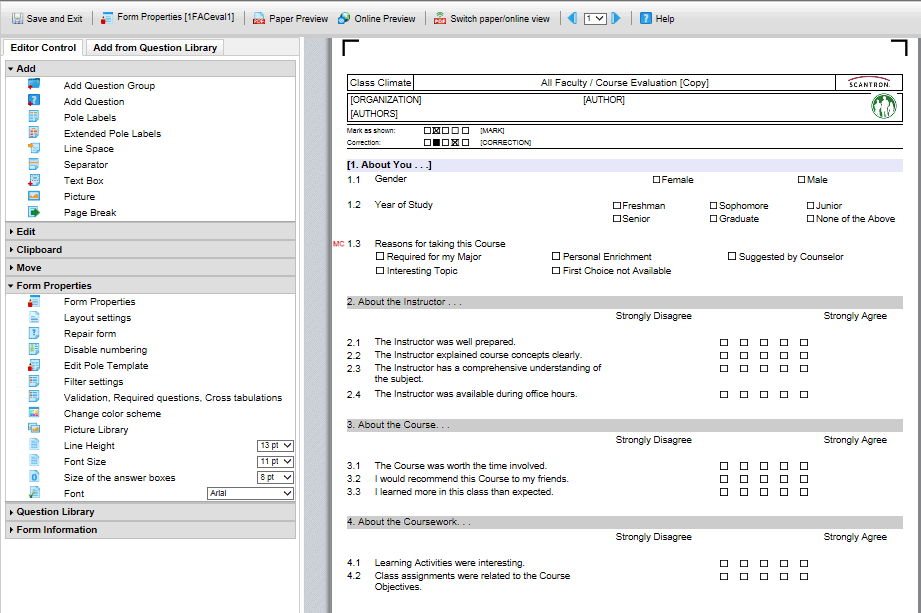The image size is (921, 613).
Task: Click the Add Question icon
Action: tap(34, 100)
